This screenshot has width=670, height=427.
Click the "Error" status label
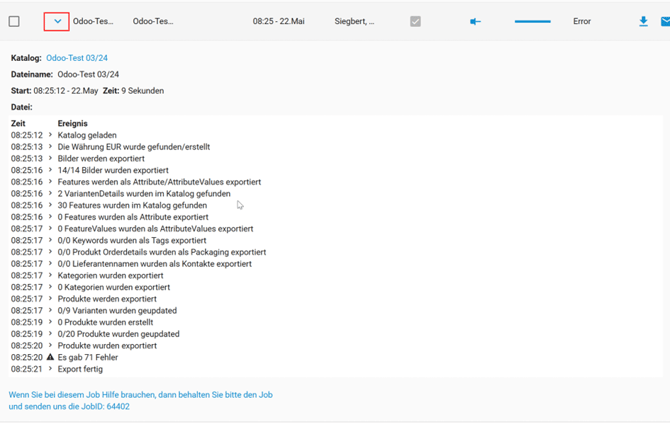pyautogui.click(x=582, y=21)
